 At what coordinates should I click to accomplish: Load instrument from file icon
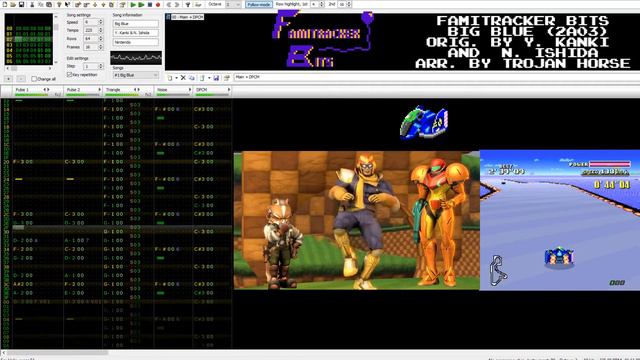pos(202,78)
